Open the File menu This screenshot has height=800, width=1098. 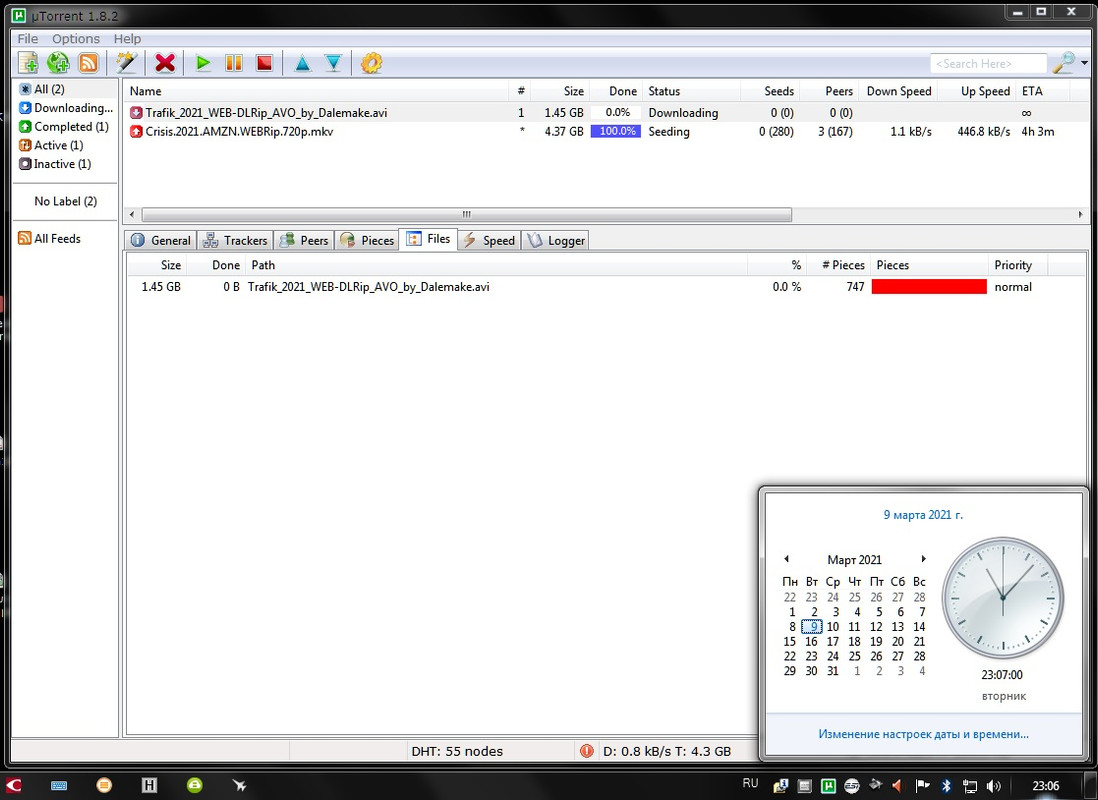tap(28, 39)
